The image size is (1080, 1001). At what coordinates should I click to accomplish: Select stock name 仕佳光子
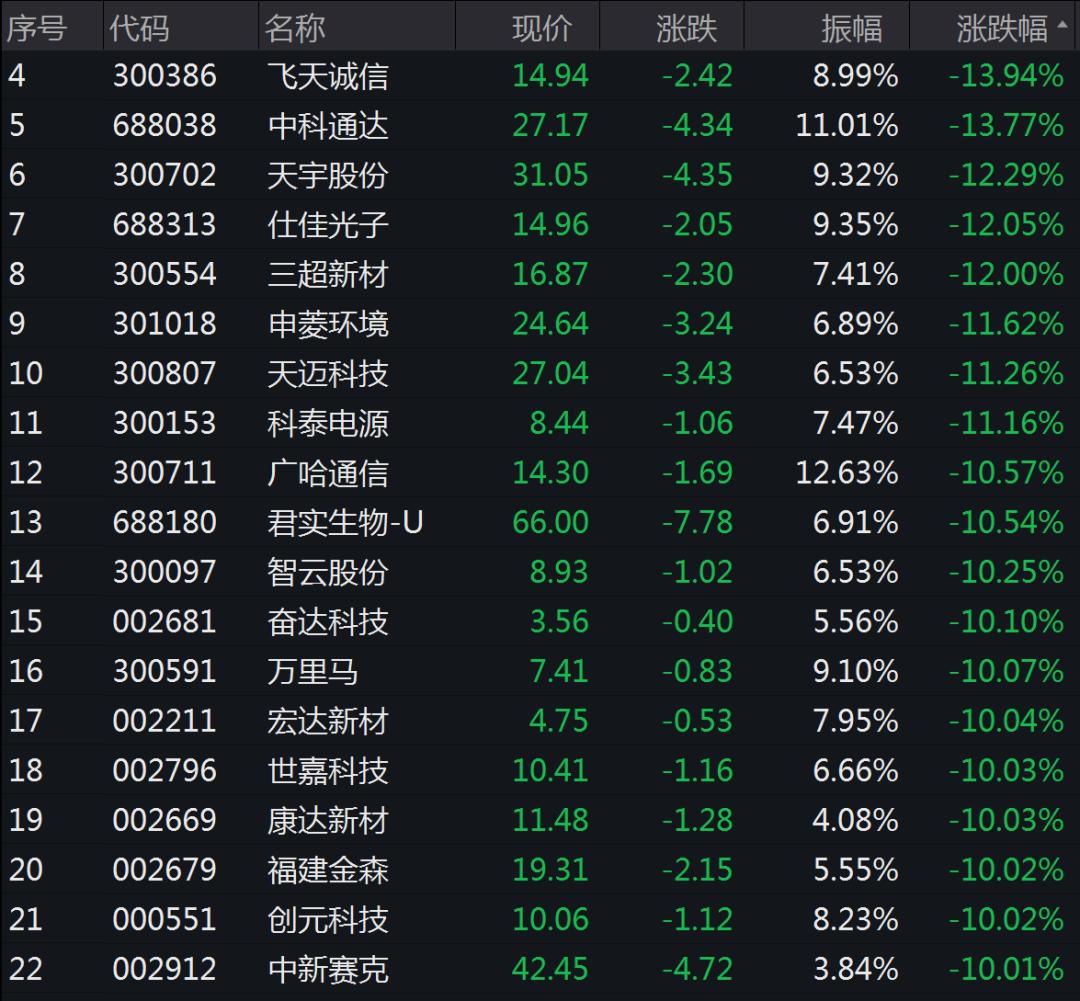point(328,225)
